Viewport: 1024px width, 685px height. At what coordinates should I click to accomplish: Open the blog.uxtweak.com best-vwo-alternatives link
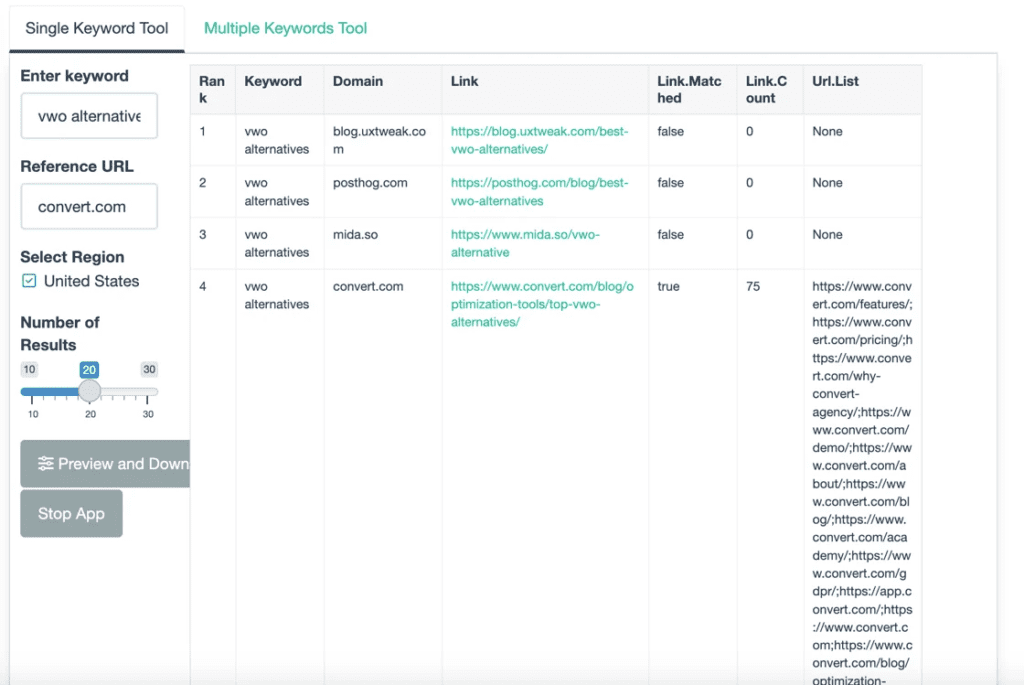pos(539,140)
